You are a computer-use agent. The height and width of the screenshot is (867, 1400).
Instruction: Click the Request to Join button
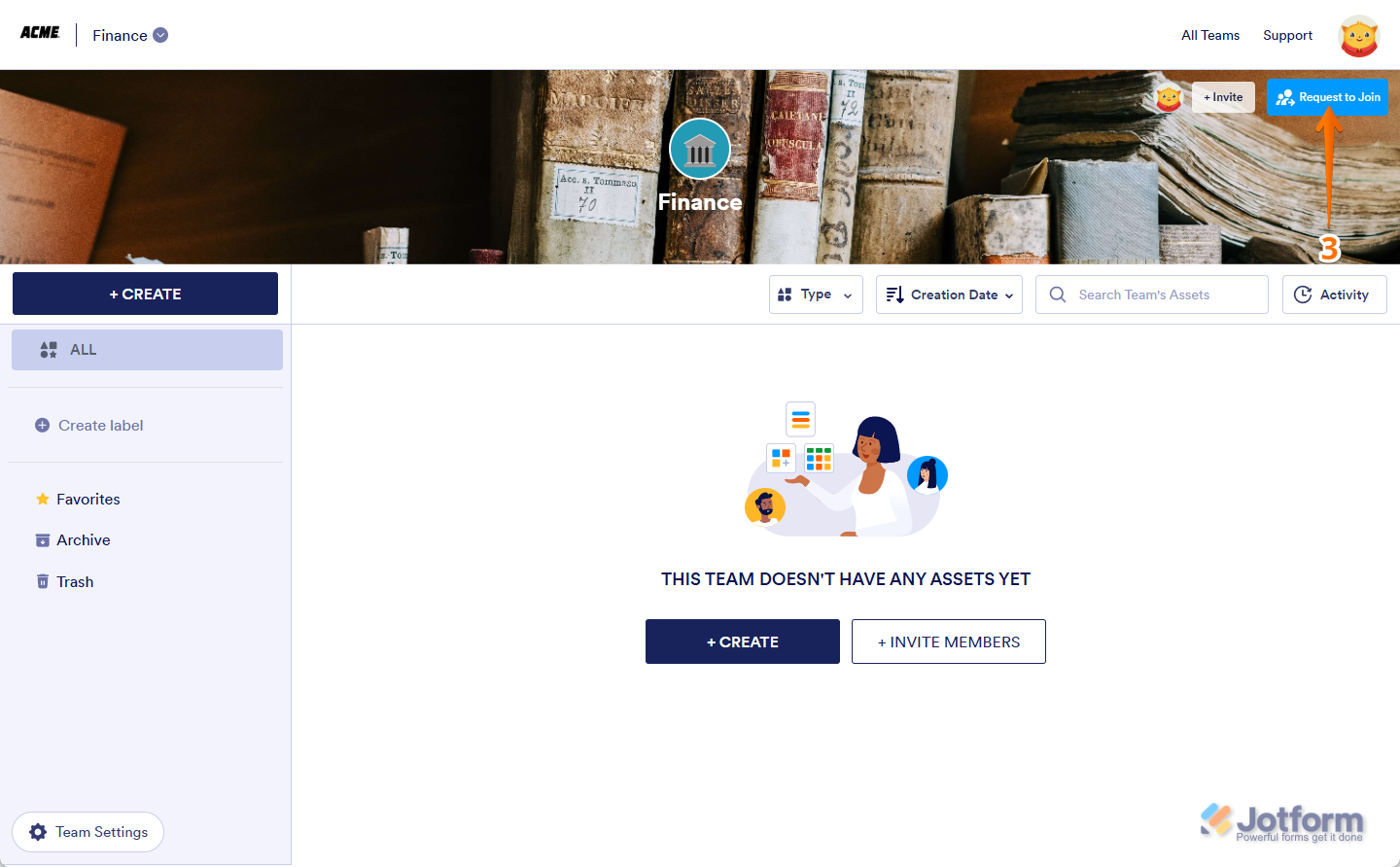(1327, 97)
